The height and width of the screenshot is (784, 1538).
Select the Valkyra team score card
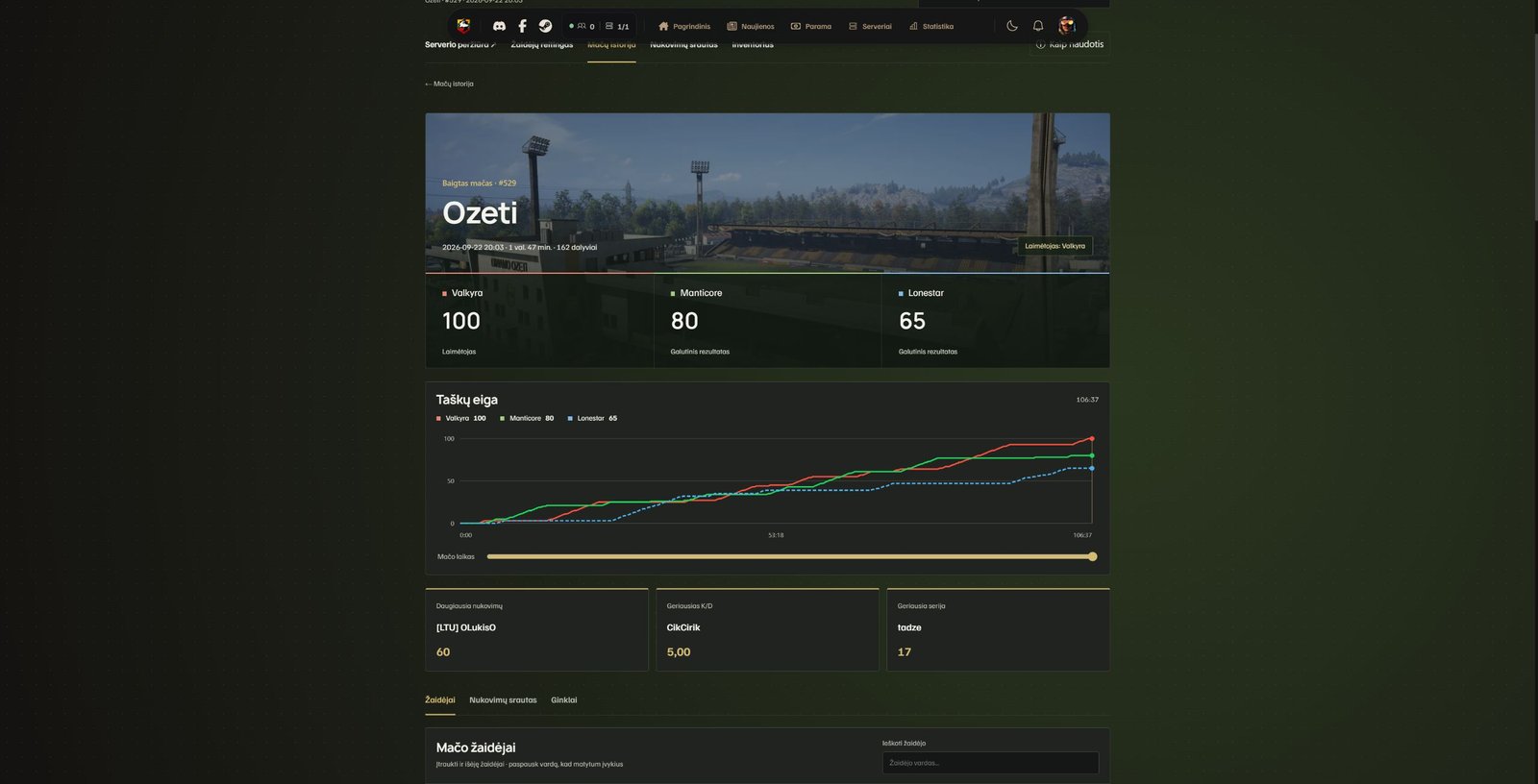click(539, 321)
